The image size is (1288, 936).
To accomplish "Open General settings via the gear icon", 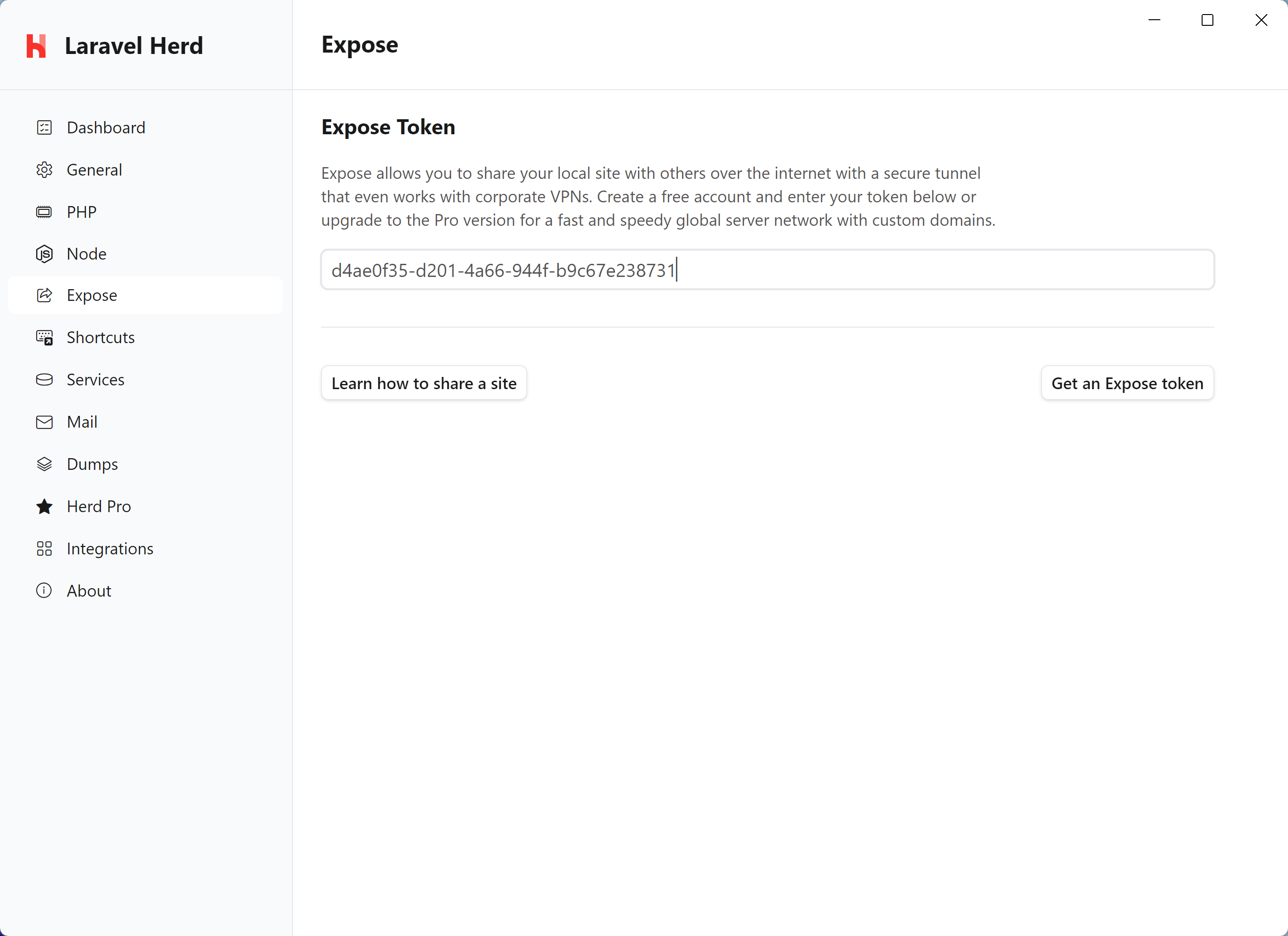I will 44,169.
